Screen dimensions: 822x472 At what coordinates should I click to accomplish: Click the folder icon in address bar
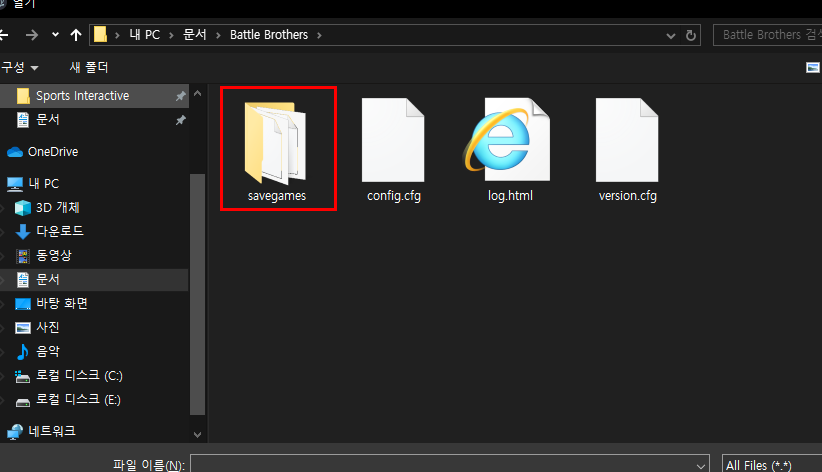(x=100, y=35)
